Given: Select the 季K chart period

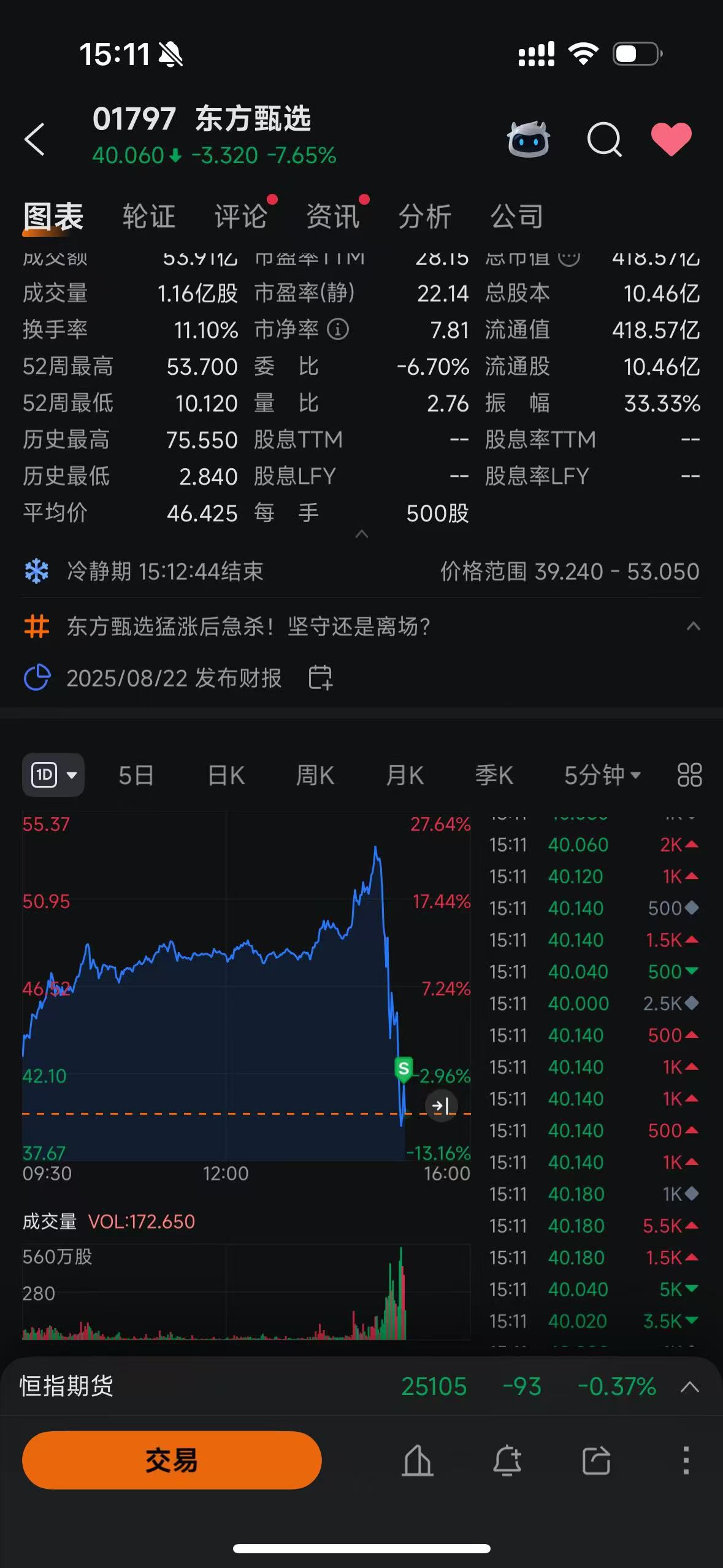Looking at the screenshot, I should tap(494, 775).
